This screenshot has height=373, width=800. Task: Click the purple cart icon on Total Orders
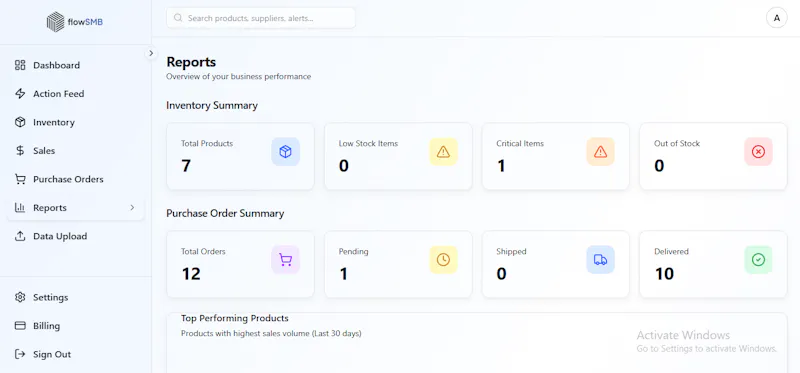(286, 260)
